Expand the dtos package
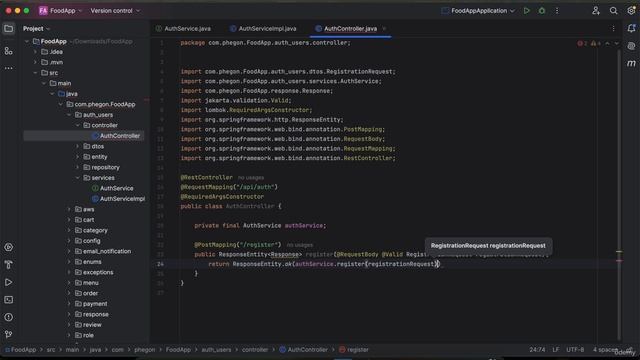The width and height of the screenshot is (640, 360). click(78, 146)
